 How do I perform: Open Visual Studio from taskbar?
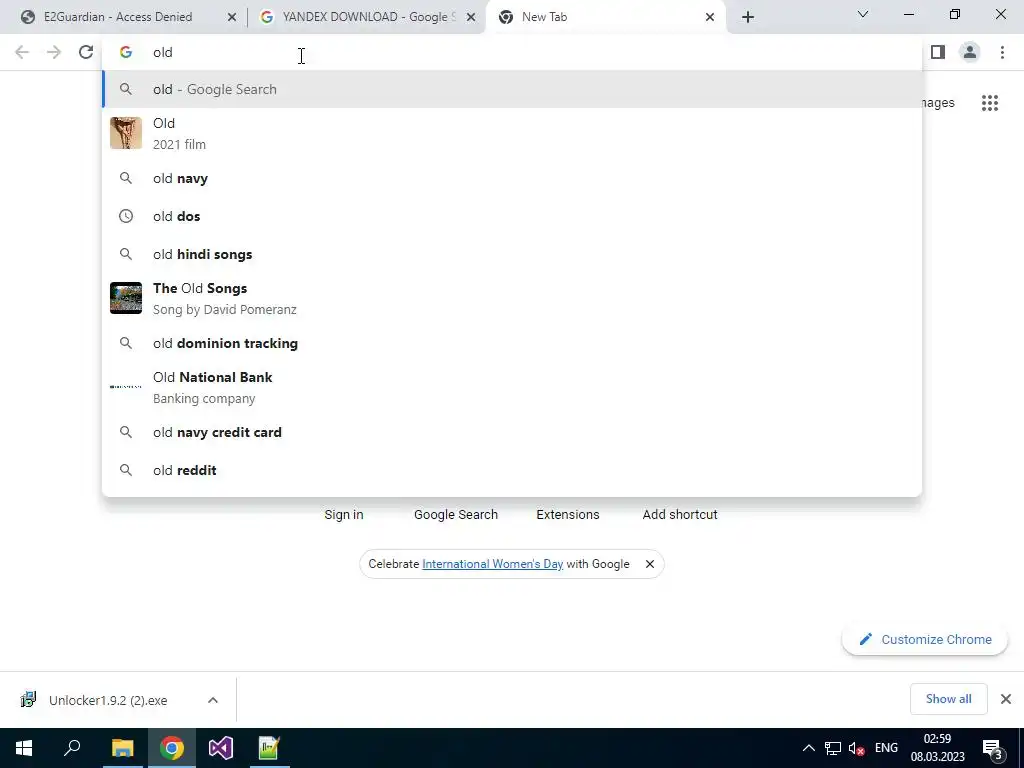tap(221, 748)
